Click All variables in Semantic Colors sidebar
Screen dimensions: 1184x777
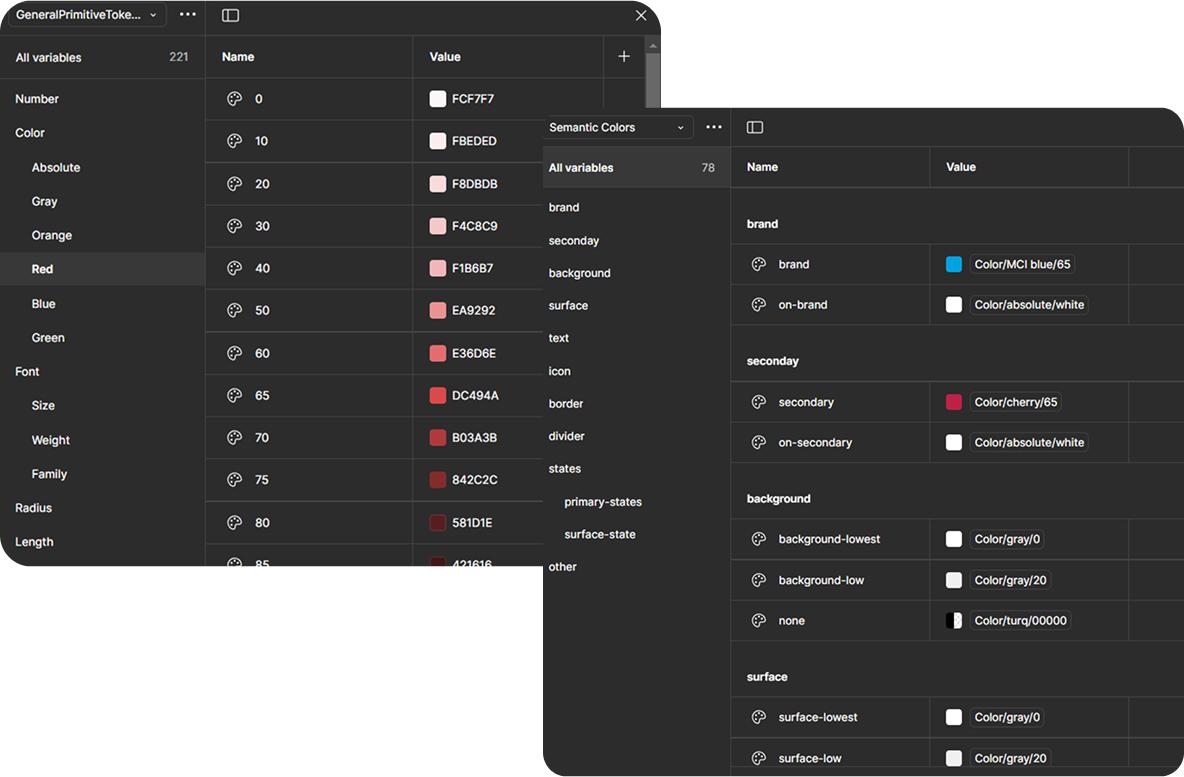tap(581, 168)
